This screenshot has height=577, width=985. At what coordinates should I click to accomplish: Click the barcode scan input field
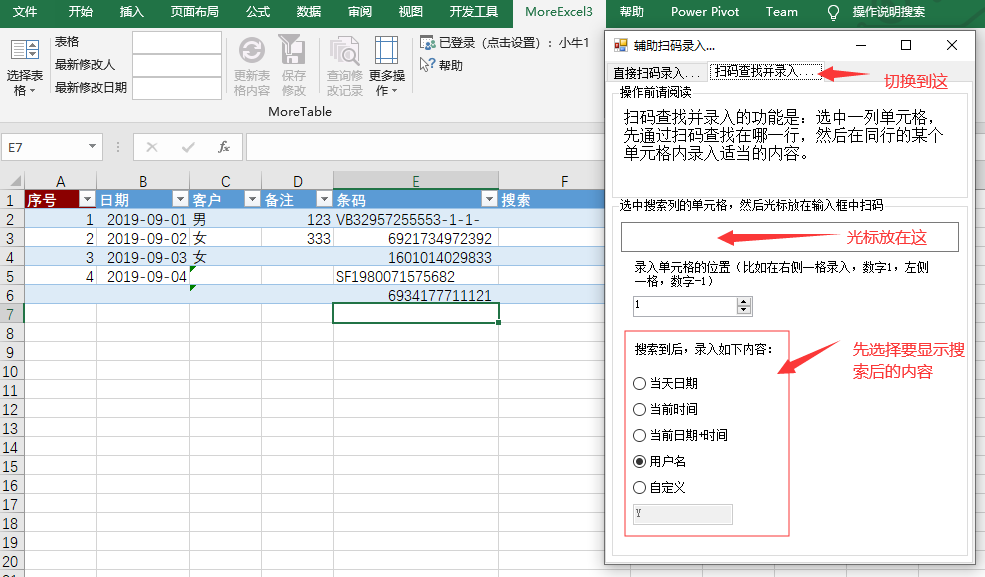click(x=789, y=237)
